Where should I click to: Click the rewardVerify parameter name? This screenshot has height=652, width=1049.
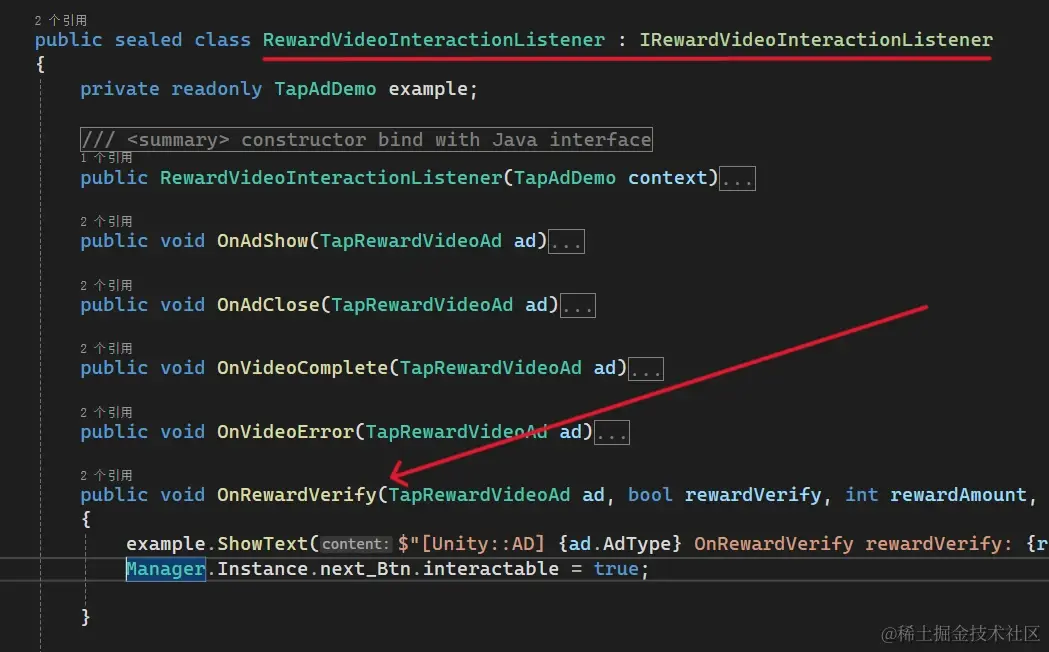(753, 495)
